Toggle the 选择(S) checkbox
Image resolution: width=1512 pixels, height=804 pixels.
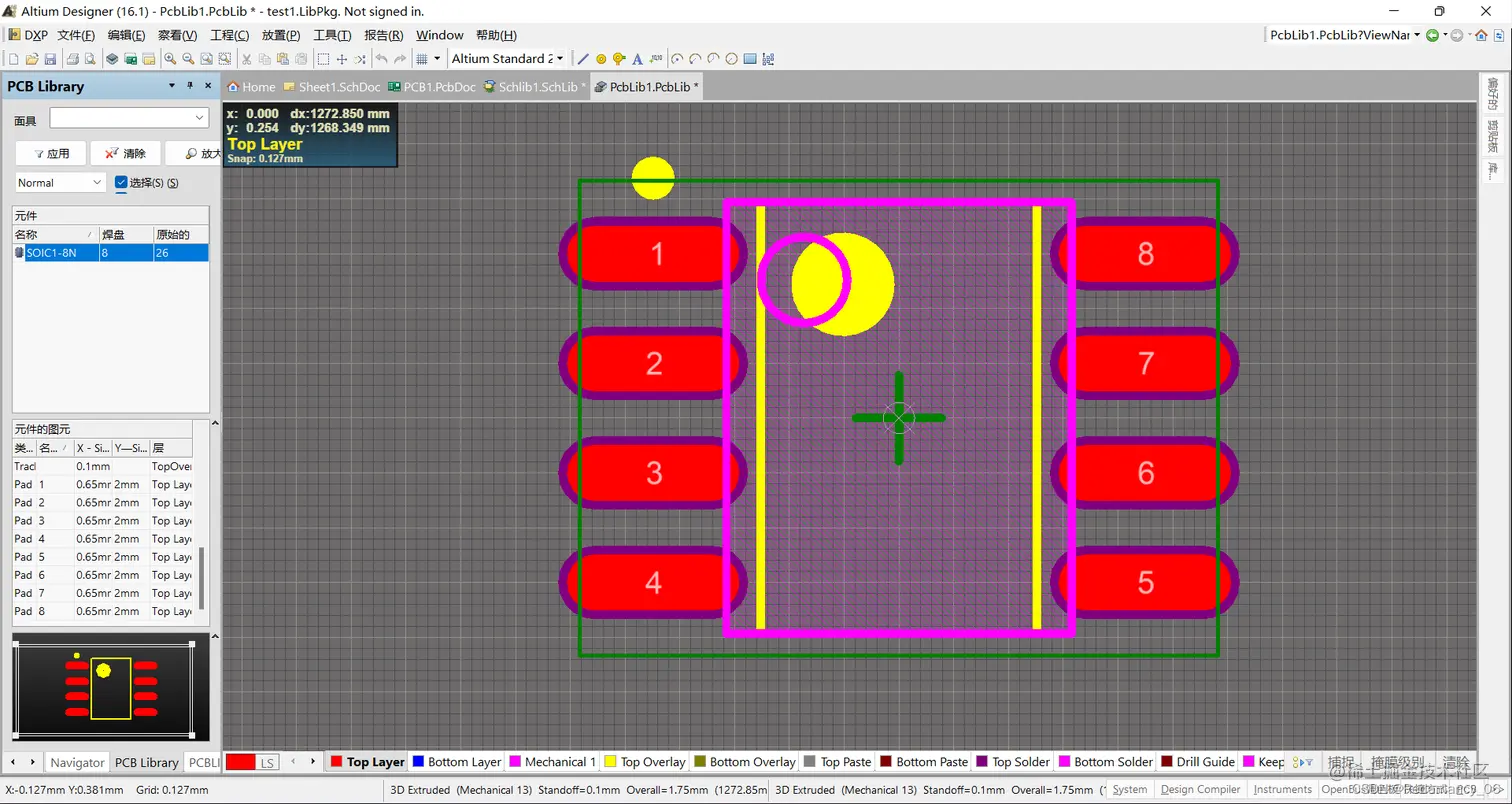point(122,182)
